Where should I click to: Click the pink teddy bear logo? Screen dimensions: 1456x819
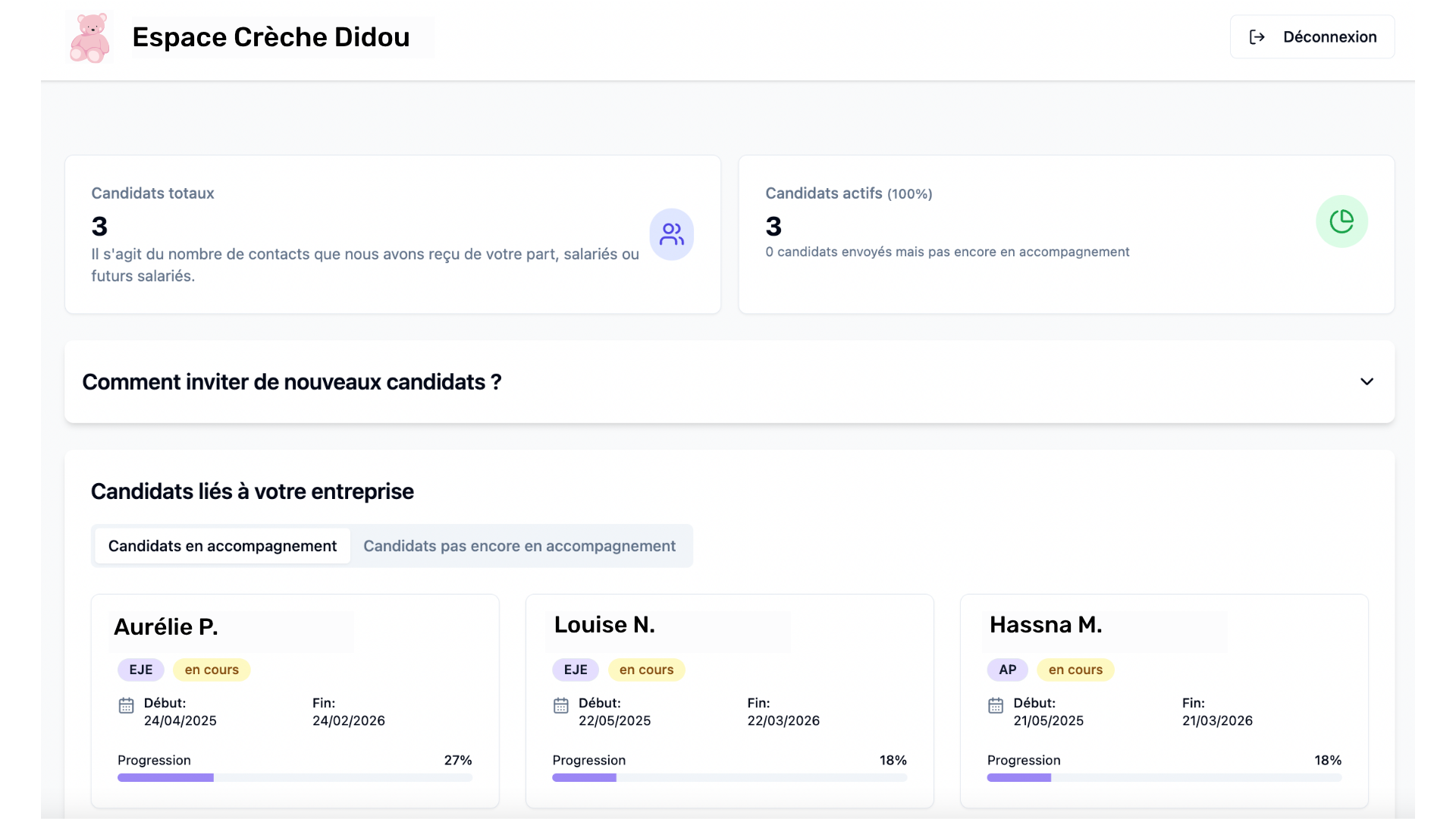coord(89,37)
